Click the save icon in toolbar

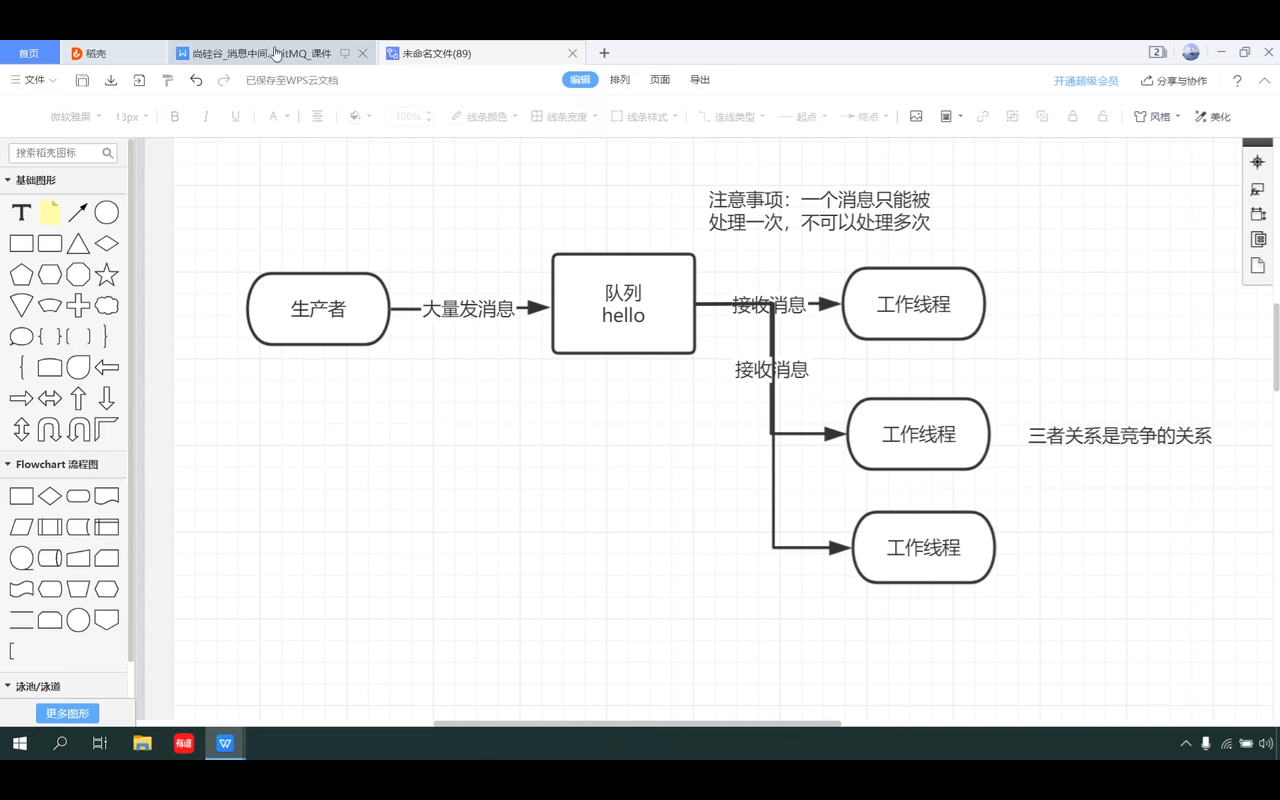coord(82,81)
